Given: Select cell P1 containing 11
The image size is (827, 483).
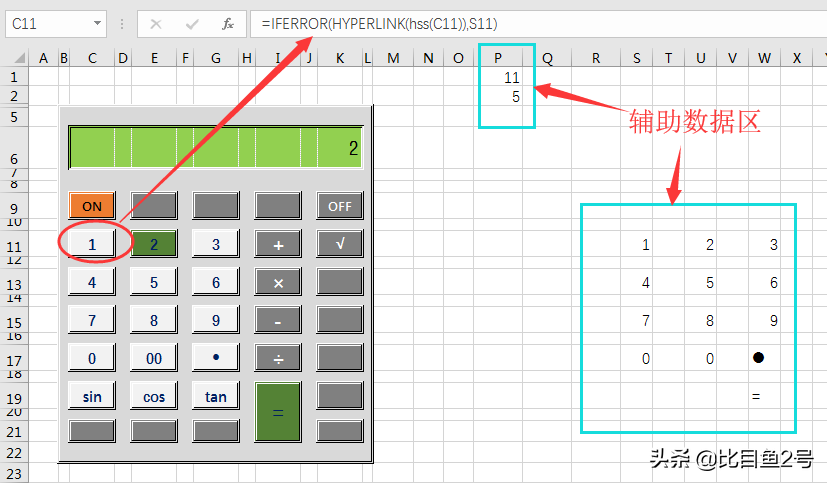Looking at the screenshot, I should point(498,78).
